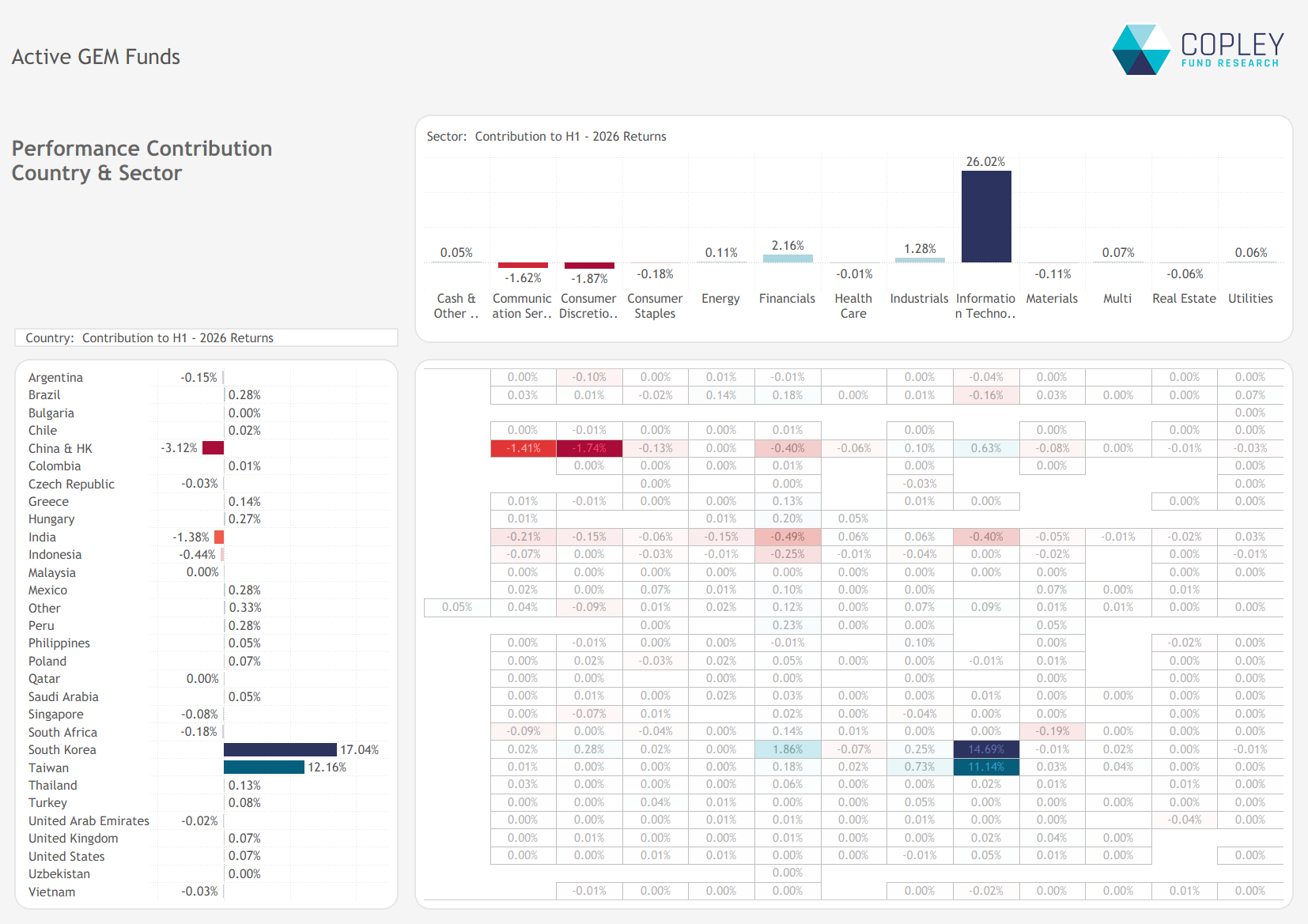Image resolution: width=1308 pixels, height=924 pixels.
Task: Click the Cash & Other sector axis label
Action: [456, 306]
